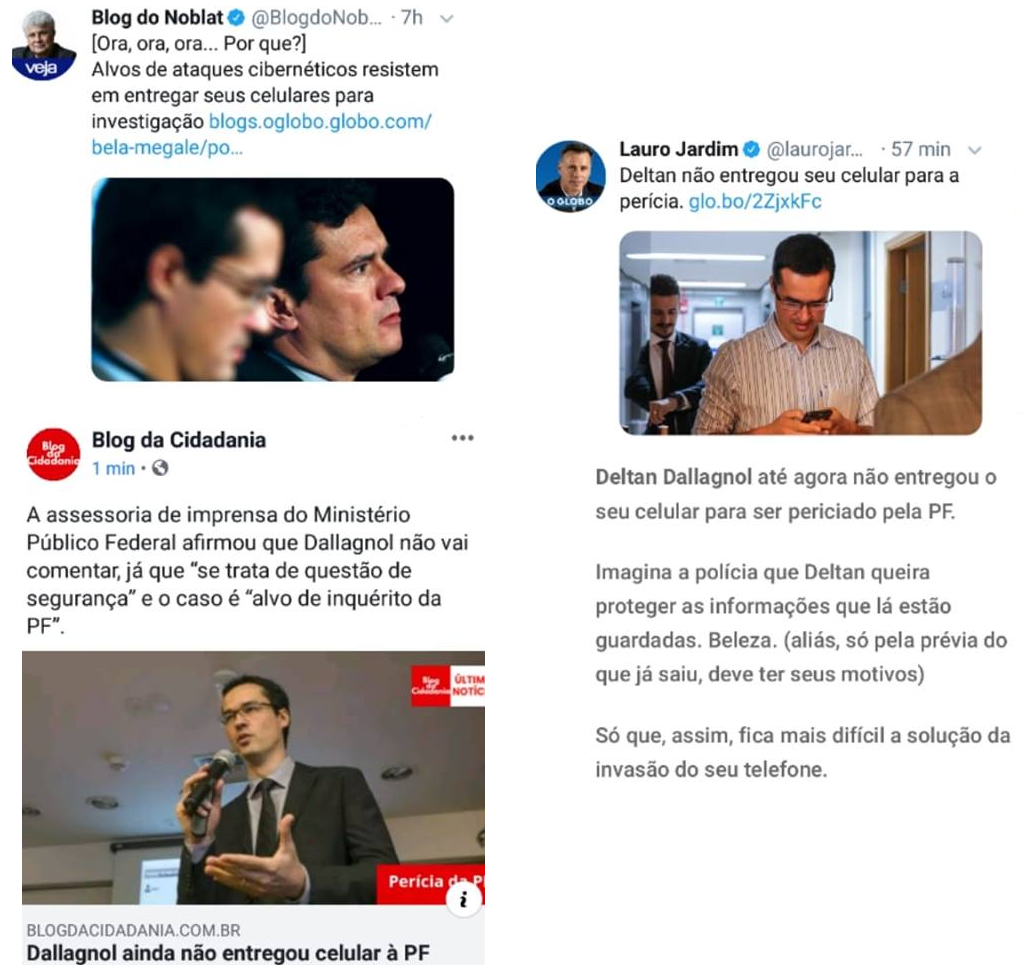1027x979 pixels.
Task: Click Lauro Jardim verified badge
Action: pyautogui.click(x=751, y=150)
